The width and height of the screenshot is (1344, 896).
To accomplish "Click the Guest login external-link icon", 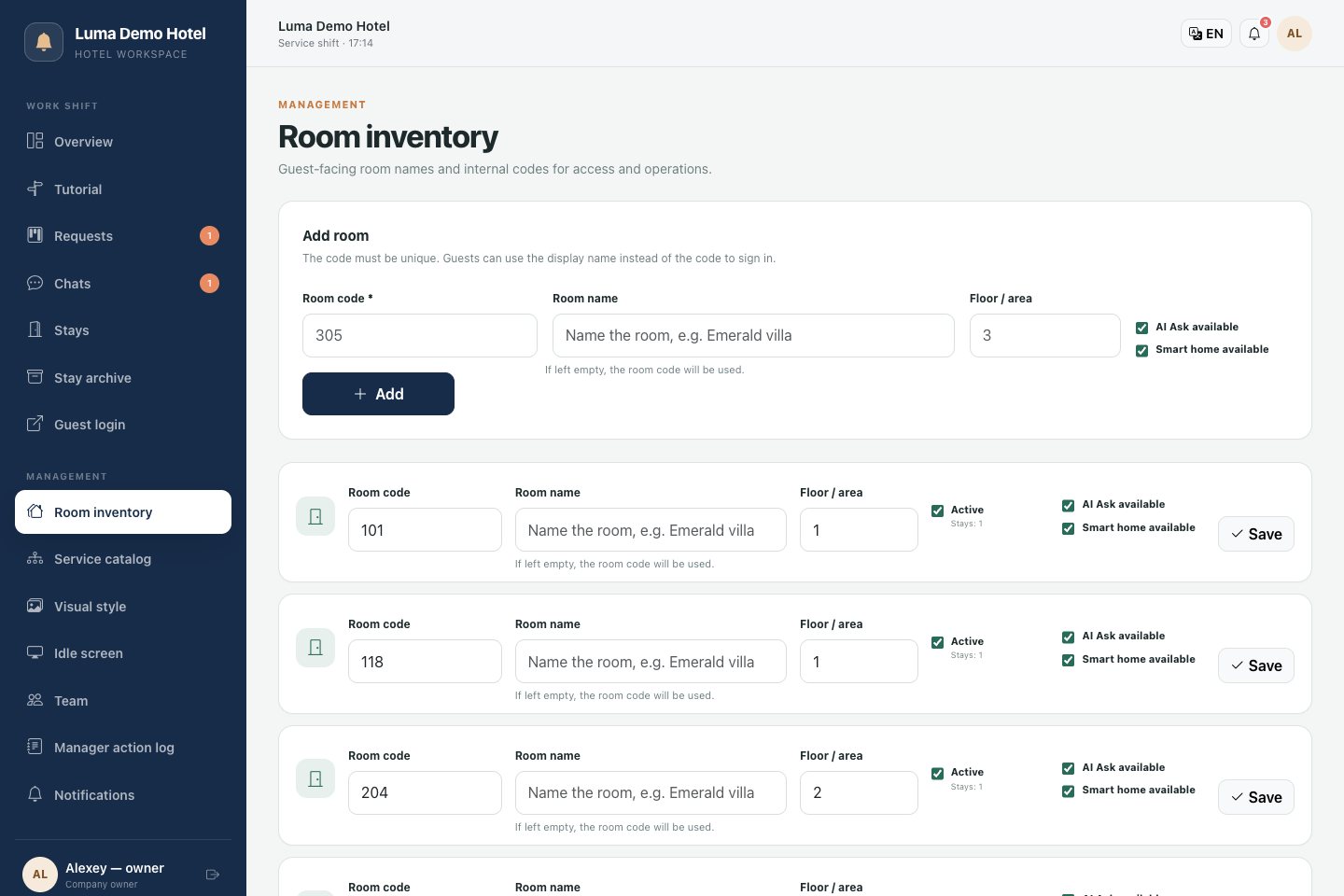I will coord(35,424).
